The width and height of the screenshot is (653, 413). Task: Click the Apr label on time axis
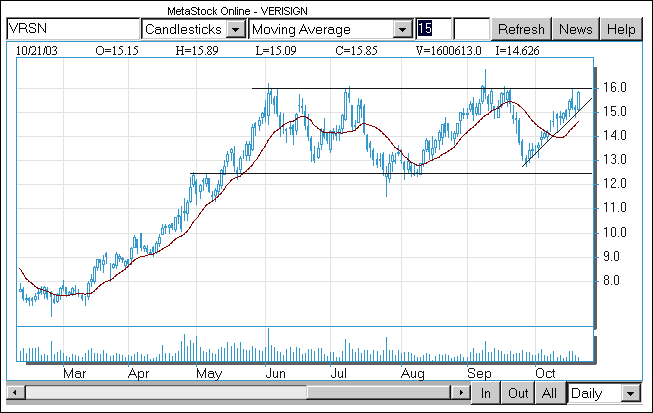(x=138, y=373)
